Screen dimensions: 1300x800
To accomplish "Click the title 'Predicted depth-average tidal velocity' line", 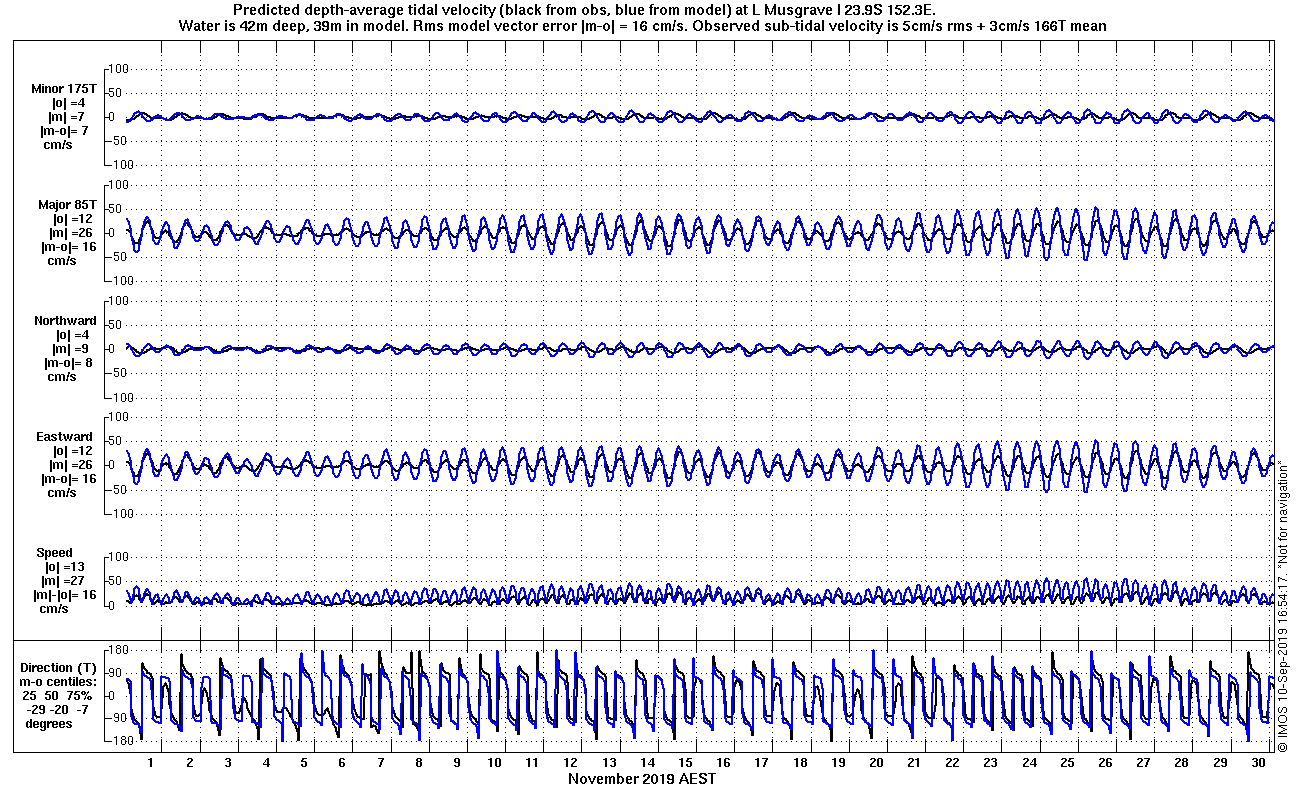I will click(x=584, y=10).
